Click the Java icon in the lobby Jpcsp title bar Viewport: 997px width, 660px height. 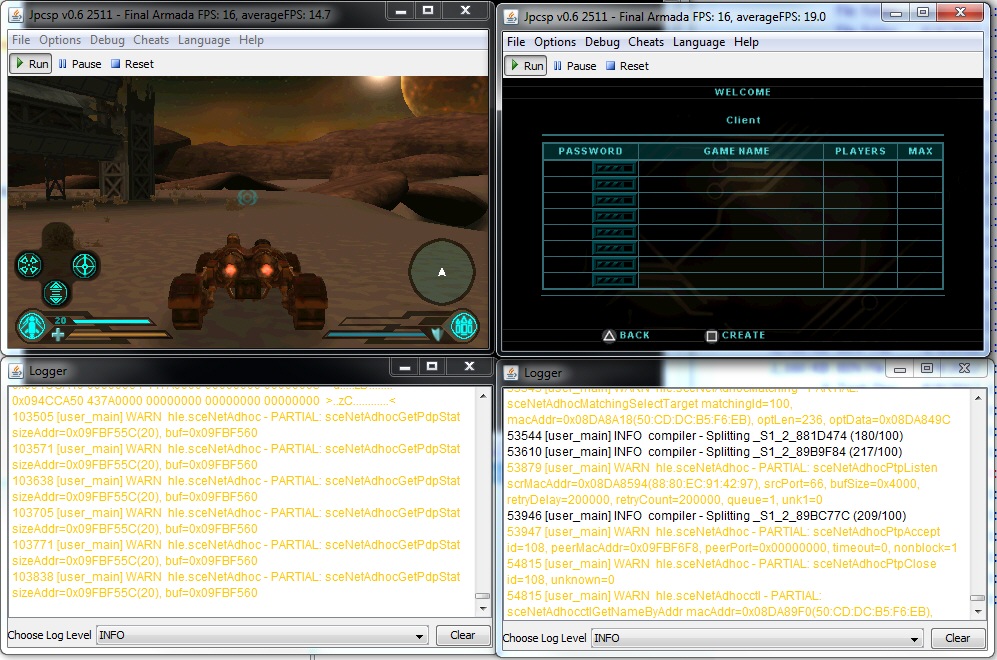pyautogui.click(x=511, y=17)
